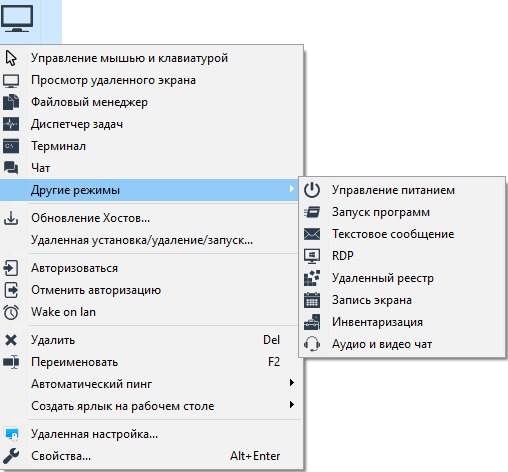The image size is (508, 472).
Task: Click the rename icon beside Переименовать
Action: 11,362
